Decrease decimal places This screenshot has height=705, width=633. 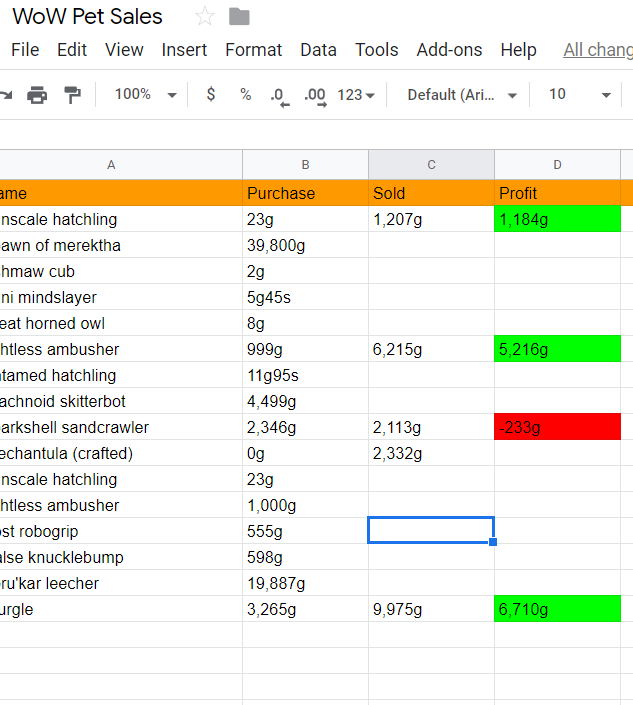pos(279,95)
